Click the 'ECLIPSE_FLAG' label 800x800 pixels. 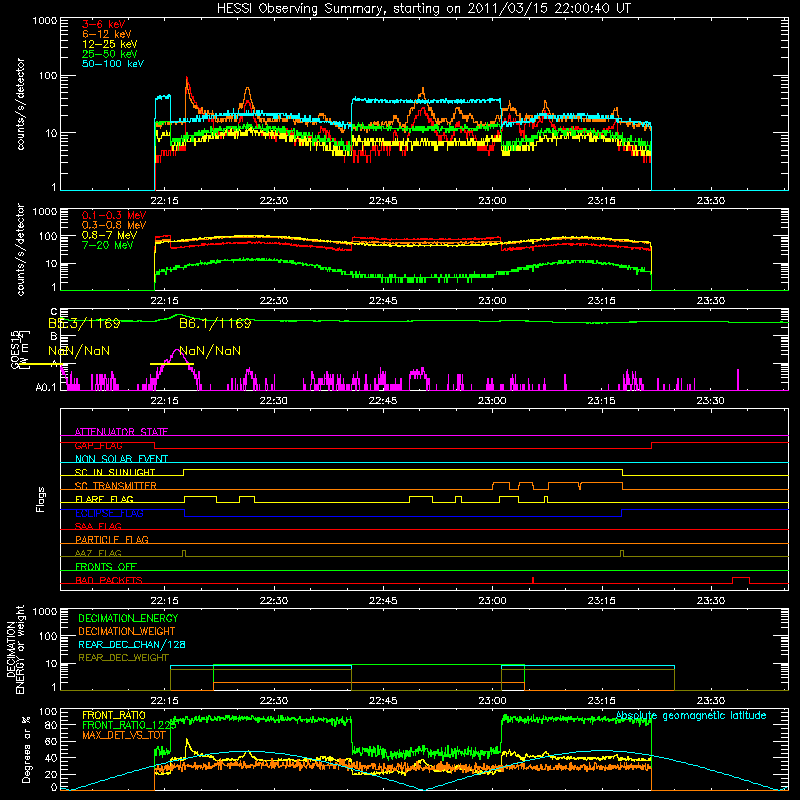click(109, 513)
